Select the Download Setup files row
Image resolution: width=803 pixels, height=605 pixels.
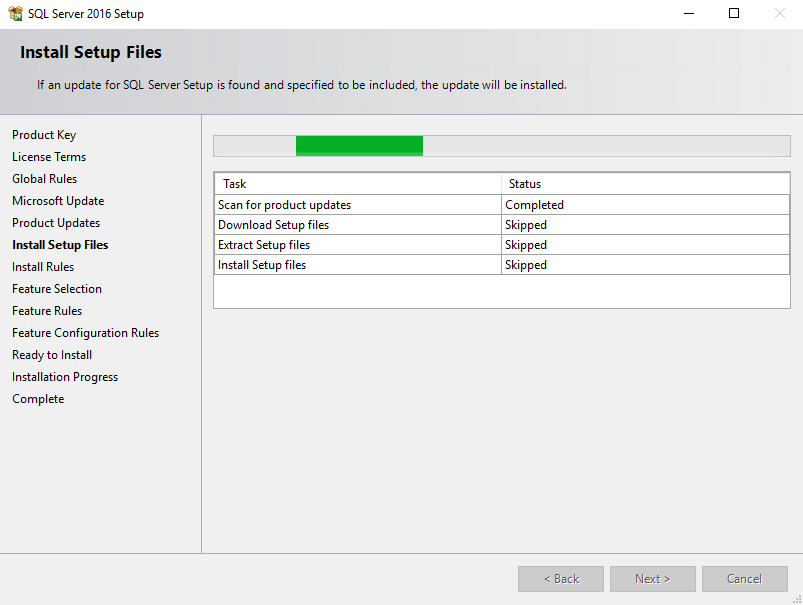click(x=502, y=225)
